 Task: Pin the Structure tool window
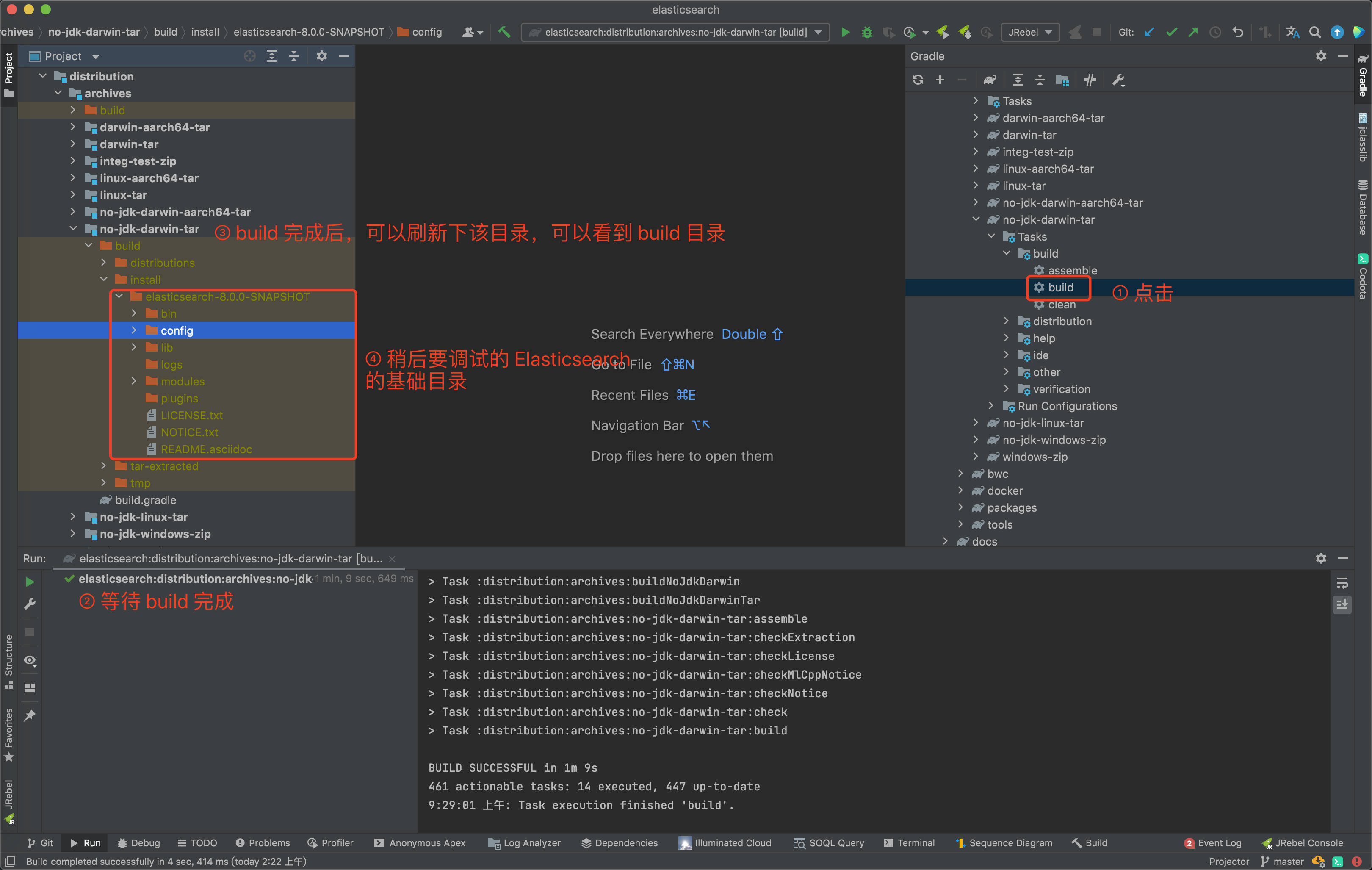pos(30,715)
